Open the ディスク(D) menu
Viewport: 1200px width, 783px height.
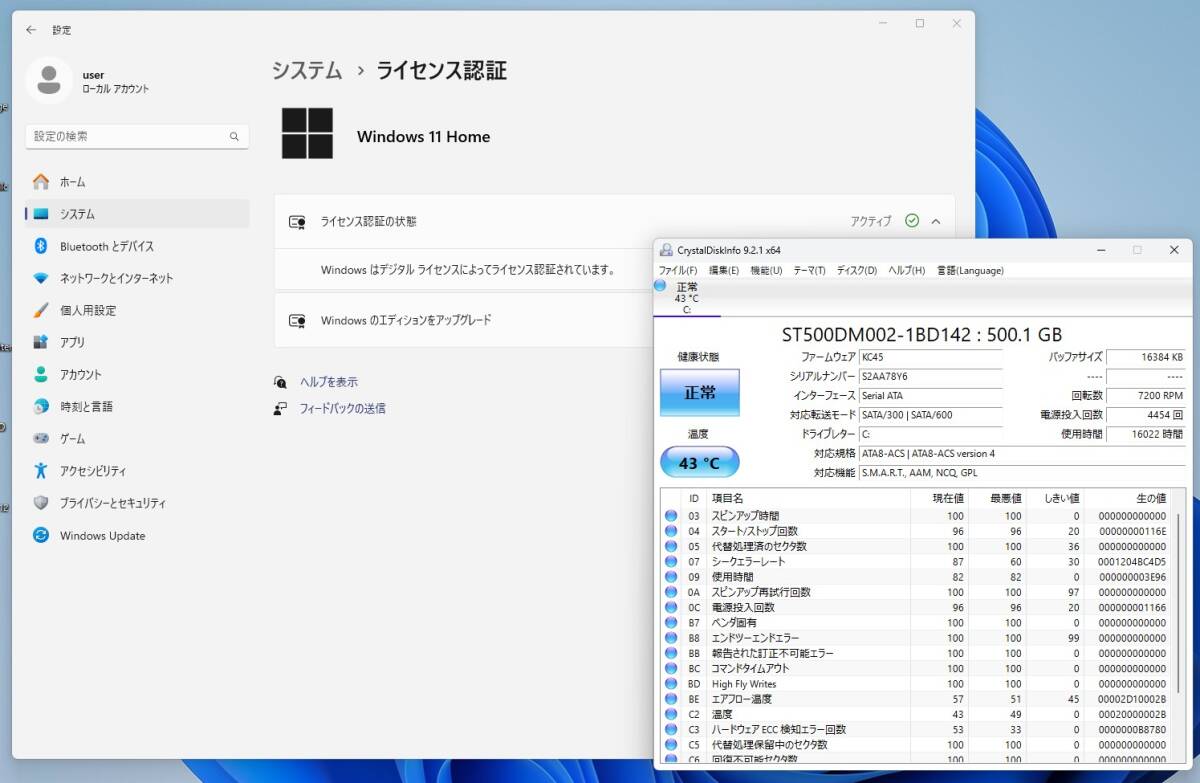[856, 270]
